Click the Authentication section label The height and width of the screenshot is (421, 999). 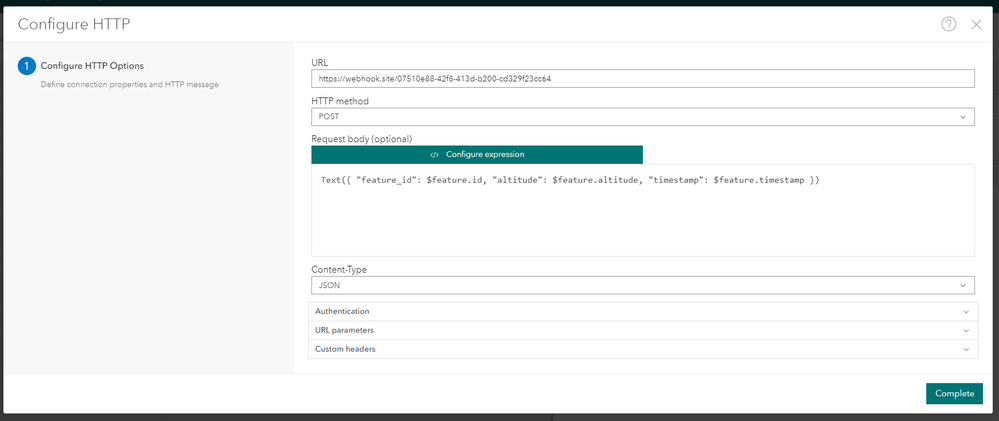(x=342, y=312)
